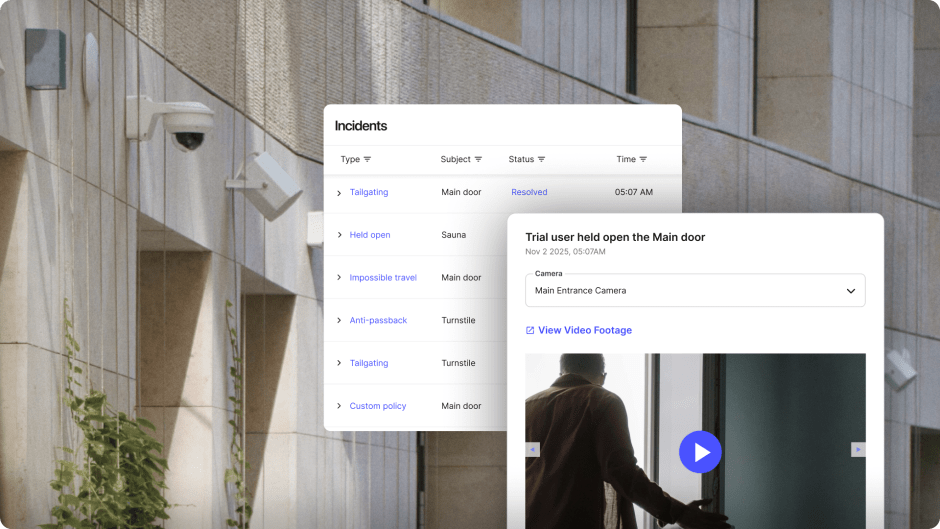
Task: Go to next video clip arrow
Action: [858, 449]
